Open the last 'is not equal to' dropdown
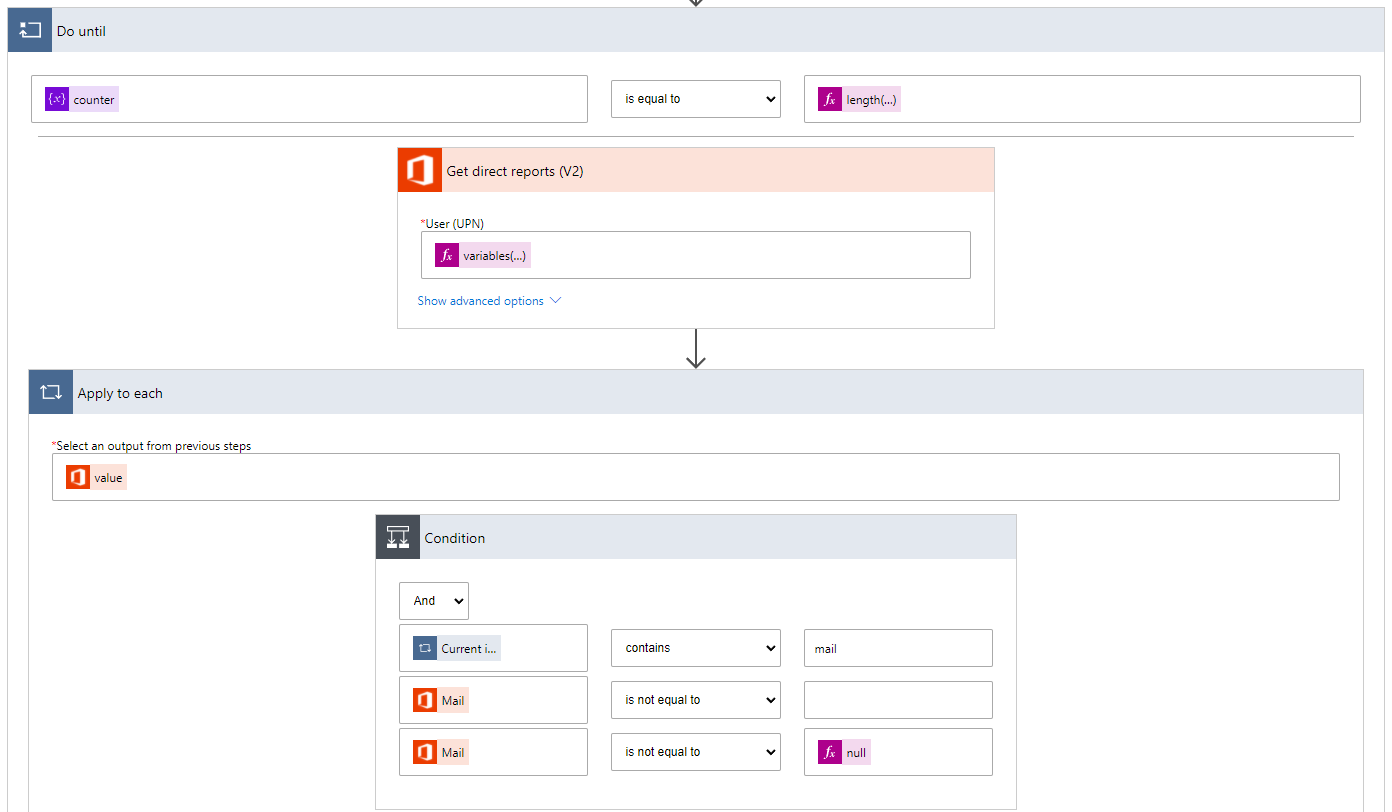 [x=695, y=752]
